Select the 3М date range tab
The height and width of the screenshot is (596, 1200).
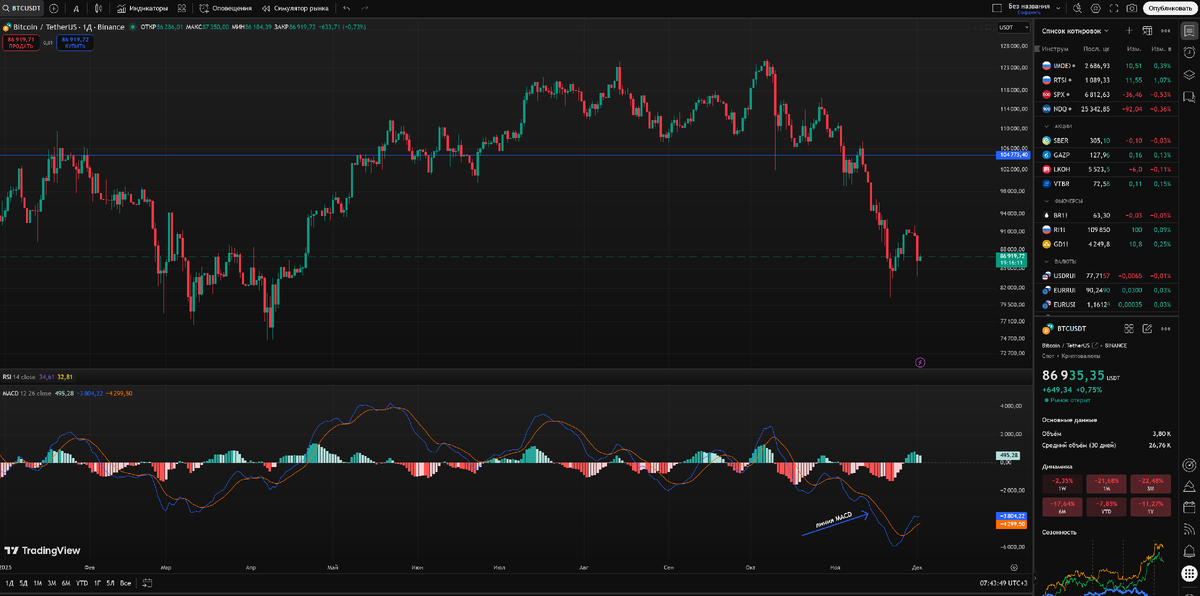click(x=52, y=583)
